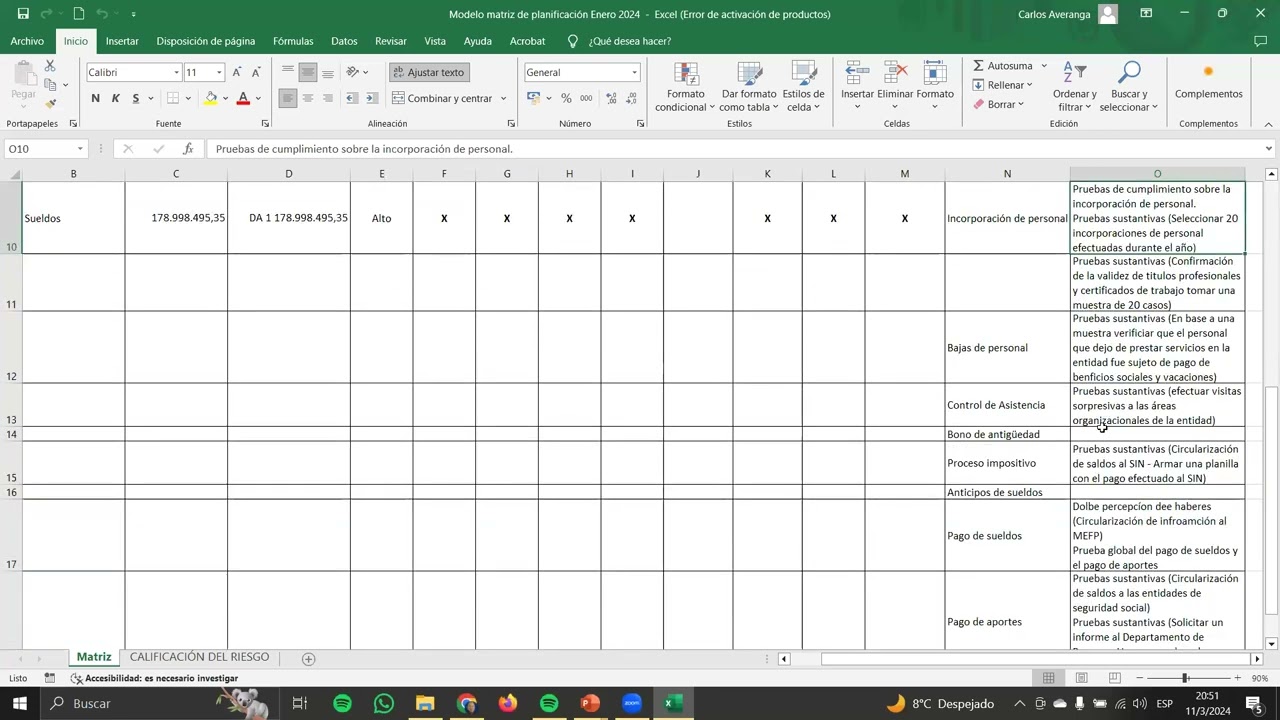
Task: Switch to the Datos ribbon tab
Action: 344,41
